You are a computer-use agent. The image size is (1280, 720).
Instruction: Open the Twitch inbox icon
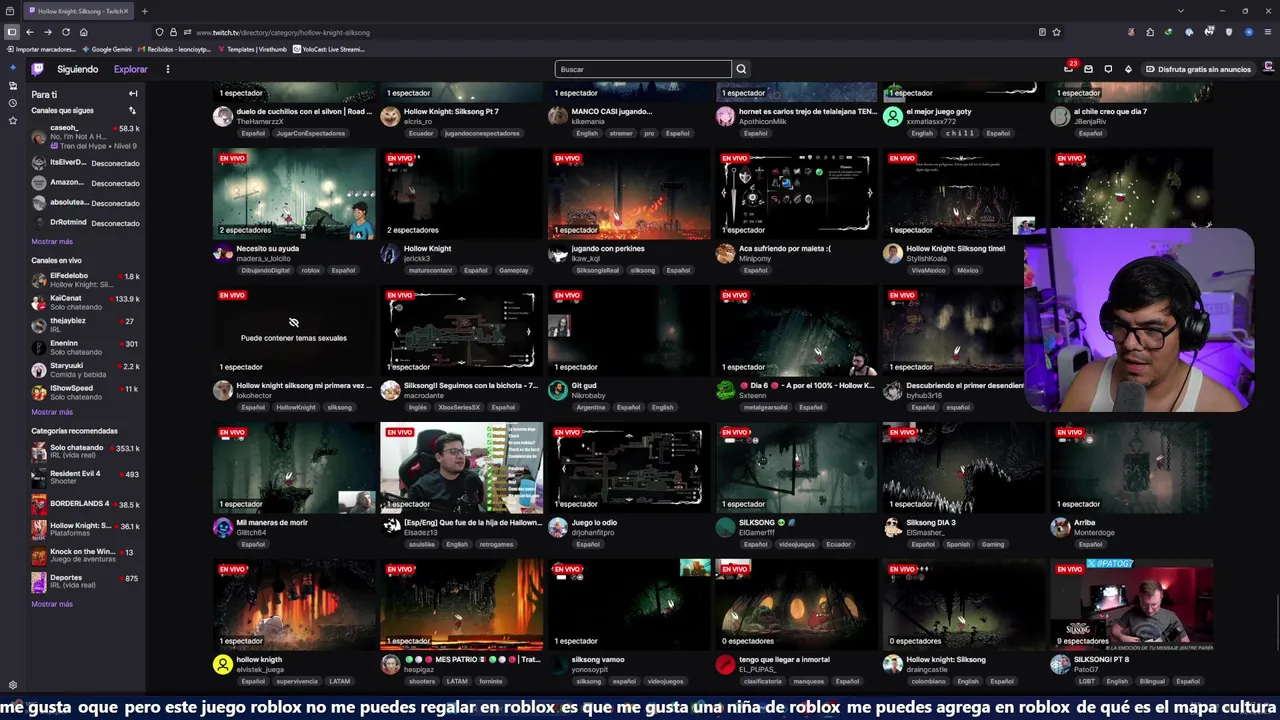(1088, 69)
